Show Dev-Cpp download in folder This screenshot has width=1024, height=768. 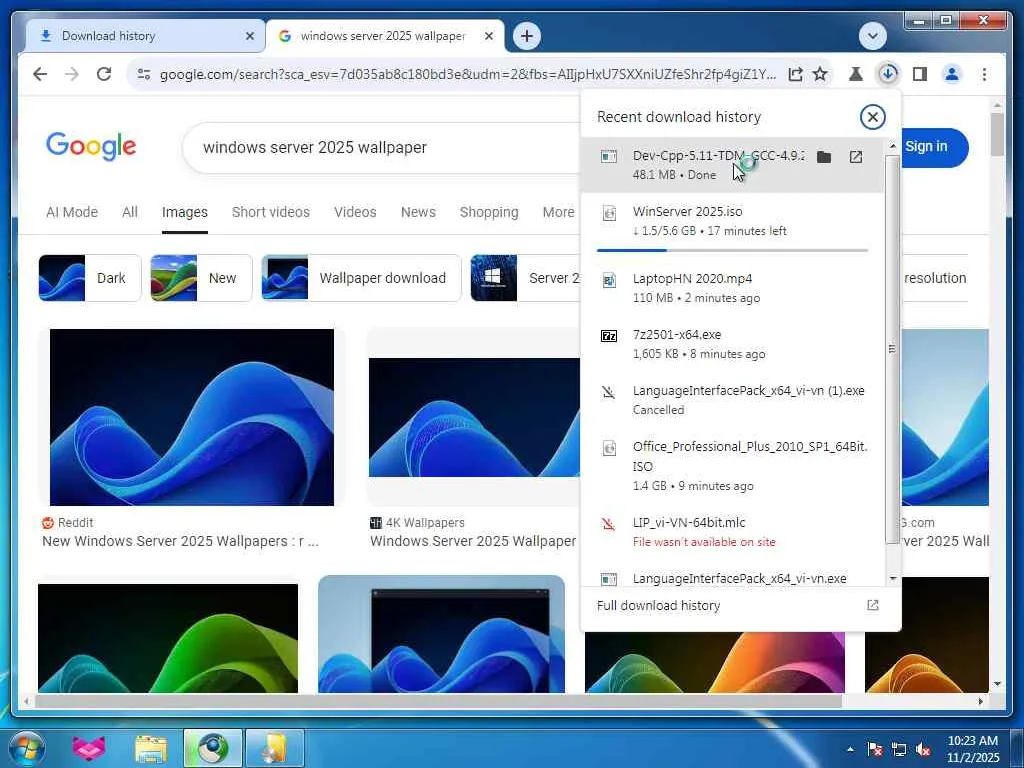coord(824,157)
